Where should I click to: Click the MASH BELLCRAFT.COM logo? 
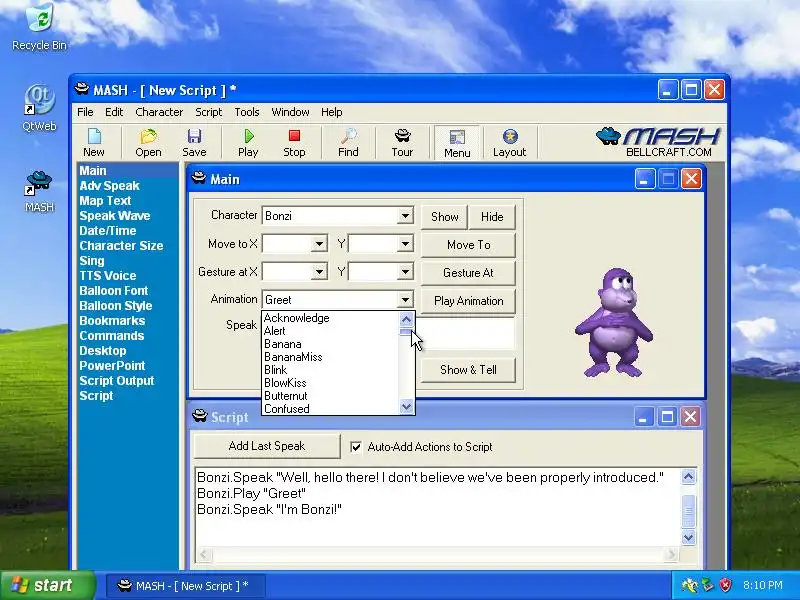tap(659, 142)
